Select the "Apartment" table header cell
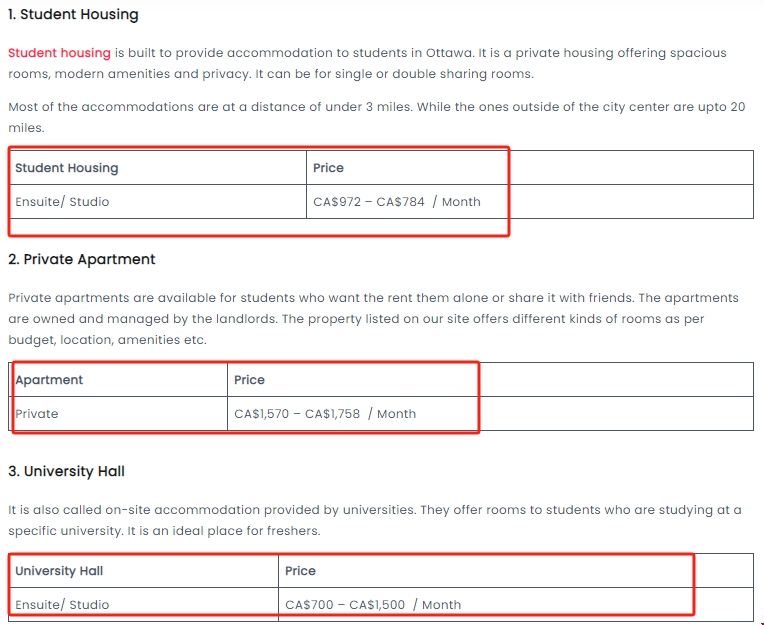Viewport: 764px width, 625px height. tap(50, 380)
